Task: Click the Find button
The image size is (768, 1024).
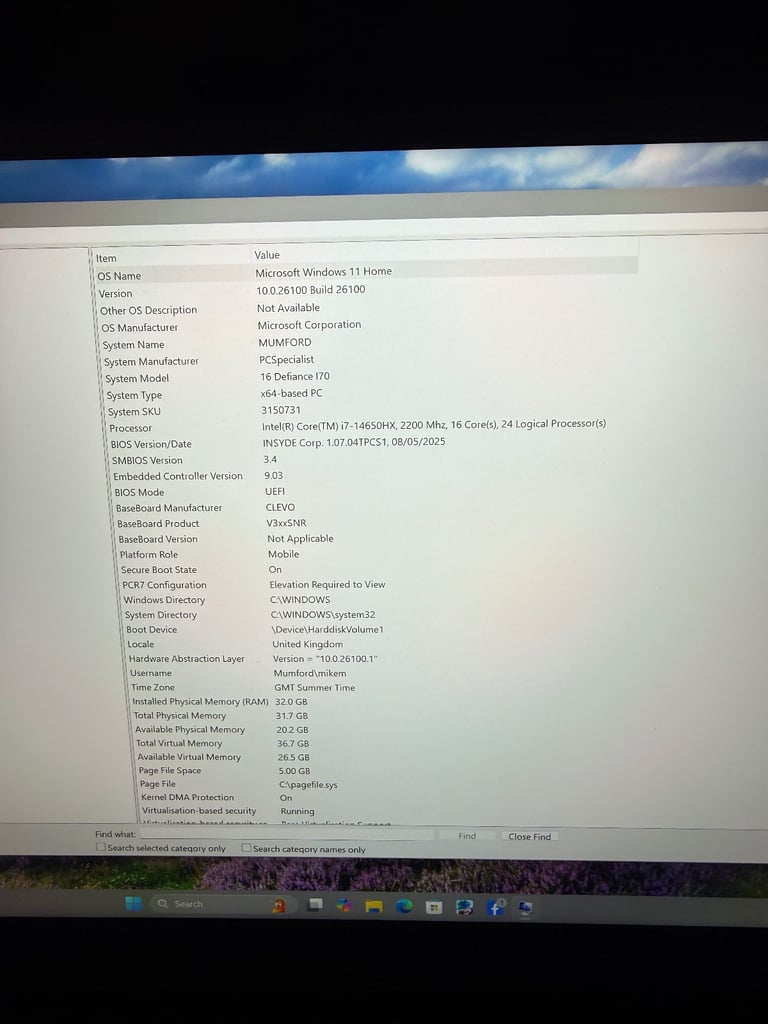Action: click(467, 836)
